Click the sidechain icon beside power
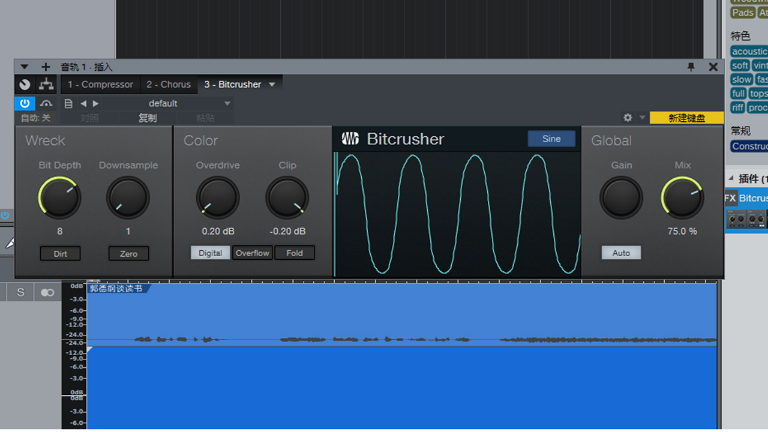 pyautogui.click(x=46, y=103)
